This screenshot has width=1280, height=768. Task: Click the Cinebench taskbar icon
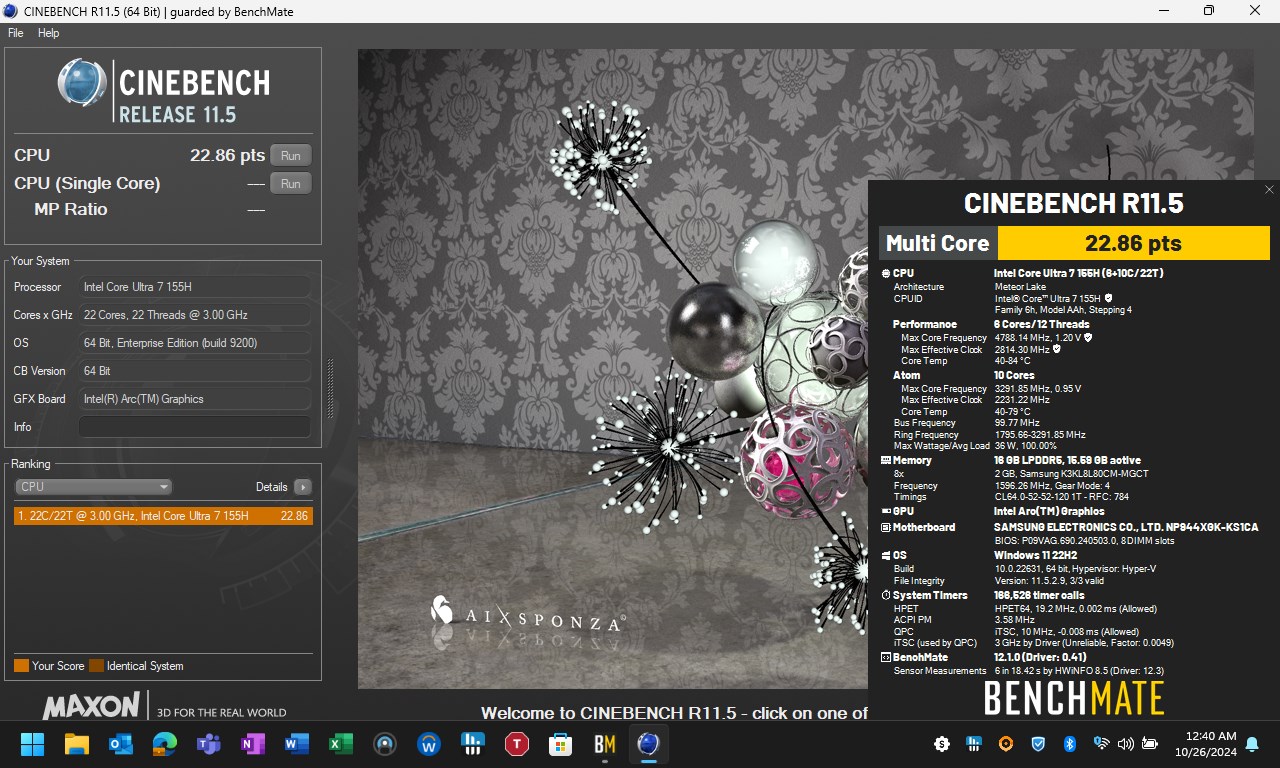(648, 744)
